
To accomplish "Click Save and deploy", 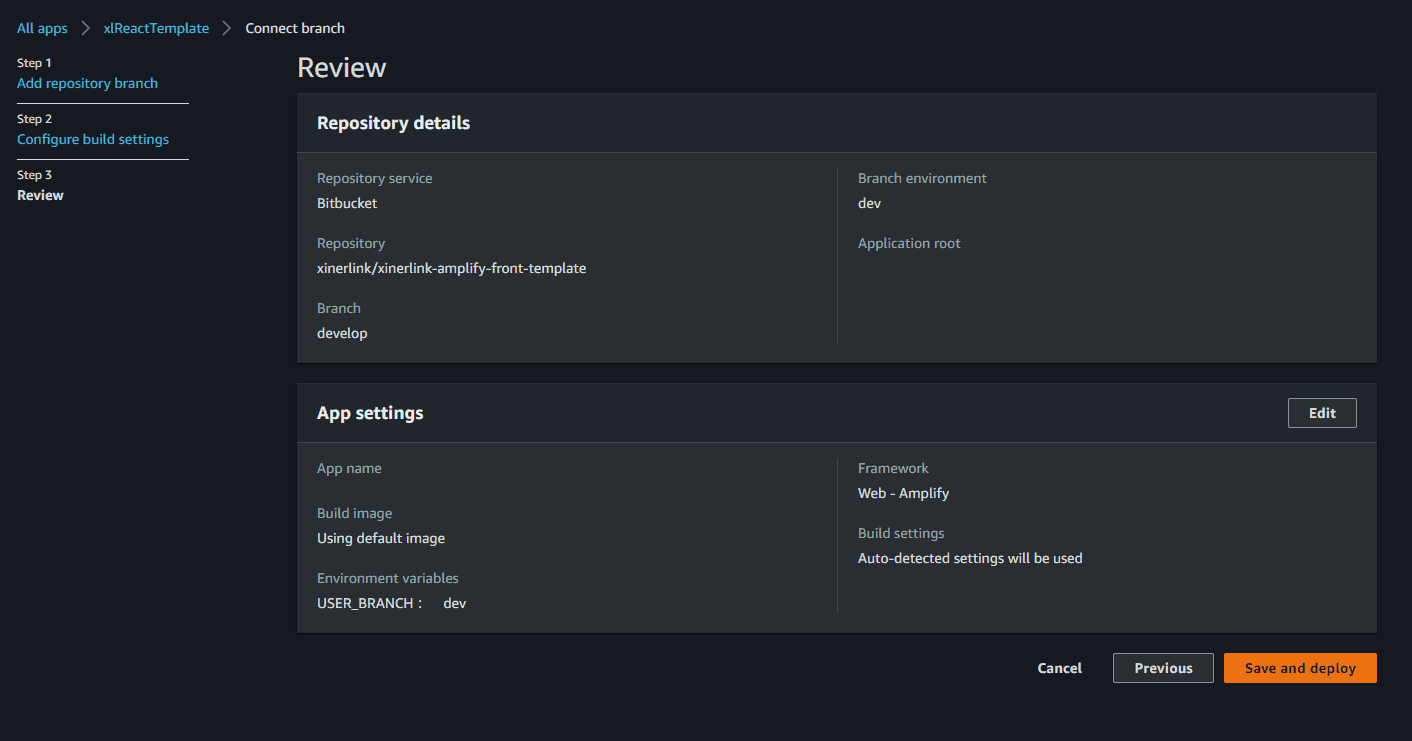I will 1300,668.
